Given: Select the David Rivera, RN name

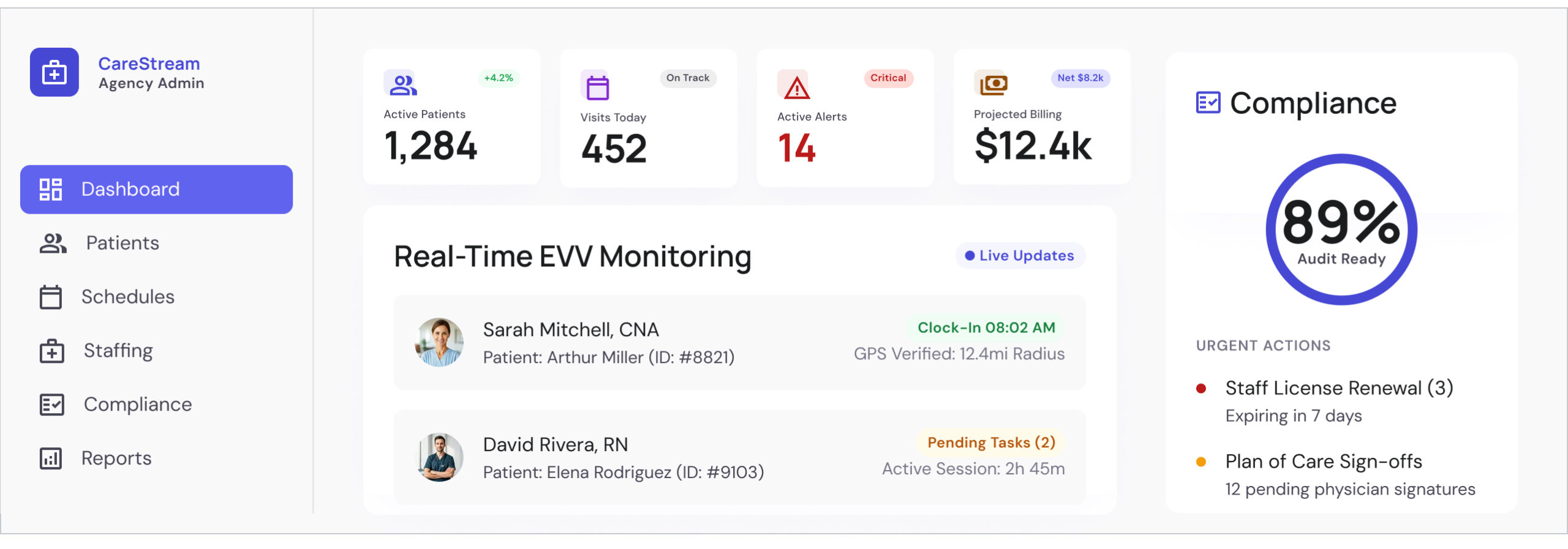Looking at the screenshot, I should point(556,445).
